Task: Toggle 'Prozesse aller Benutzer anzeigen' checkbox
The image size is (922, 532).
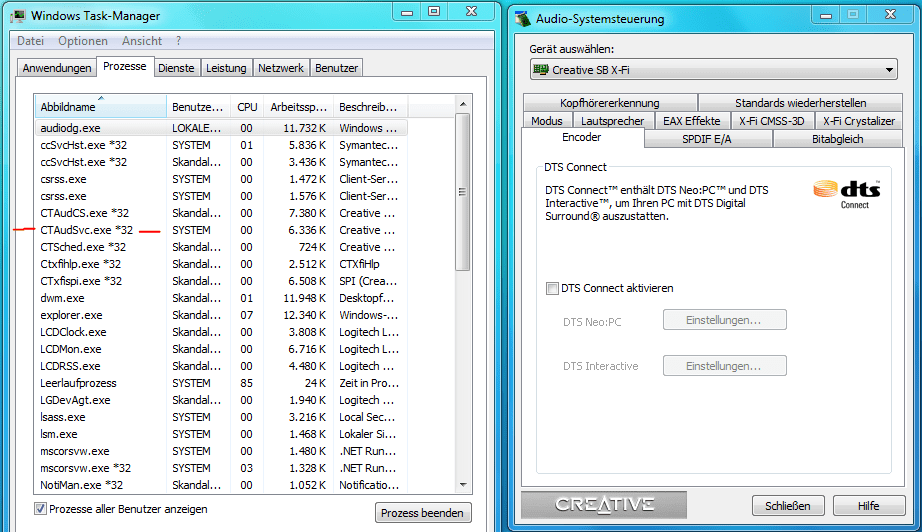Action: 41,509
